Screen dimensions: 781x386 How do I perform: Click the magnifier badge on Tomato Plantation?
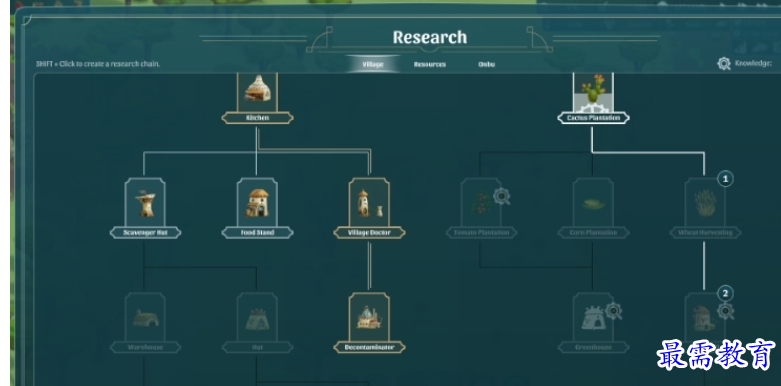point(502,197)
